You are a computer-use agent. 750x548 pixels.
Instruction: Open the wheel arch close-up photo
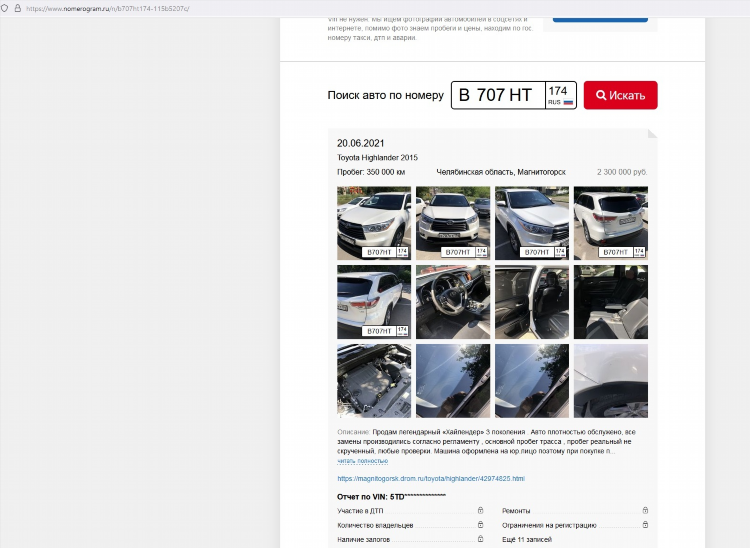click(x=611, y=381)
